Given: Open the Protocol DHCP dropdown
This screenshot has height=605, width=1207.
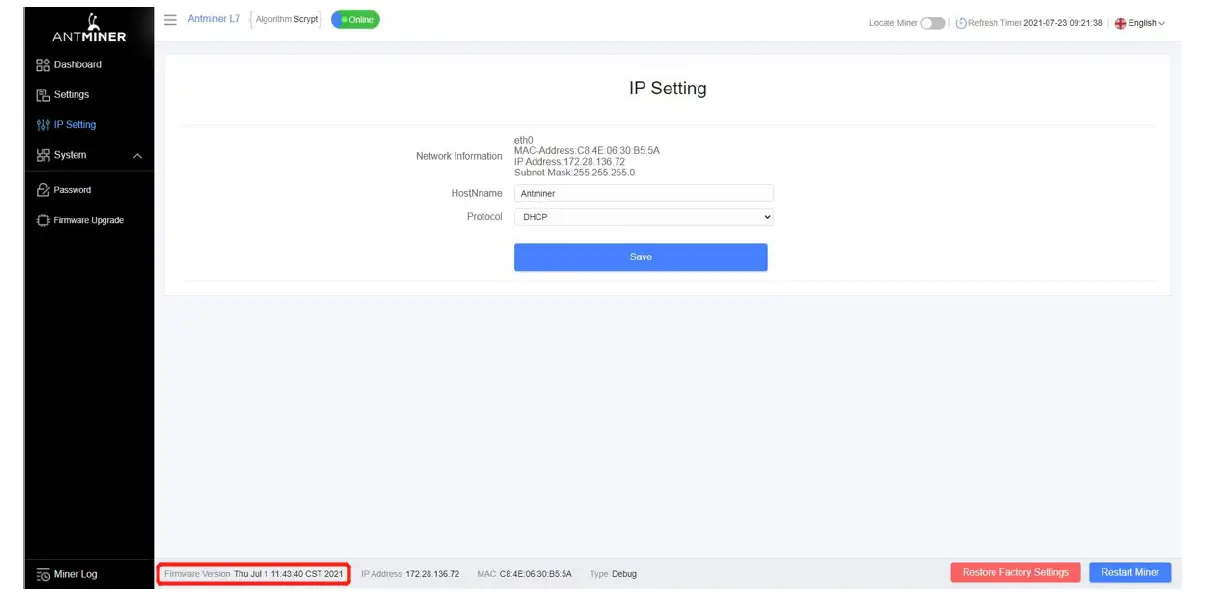Looking at the screenshot, I should tap(644, 217).
